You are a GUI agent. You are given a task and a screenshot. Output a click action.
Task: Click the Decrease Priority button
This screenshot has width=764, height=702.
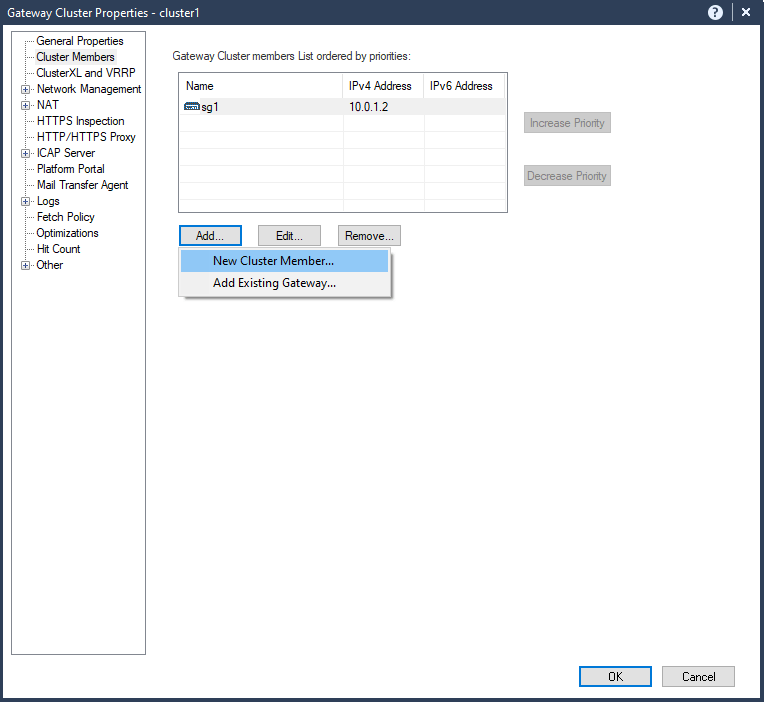(x=567, y=176)
